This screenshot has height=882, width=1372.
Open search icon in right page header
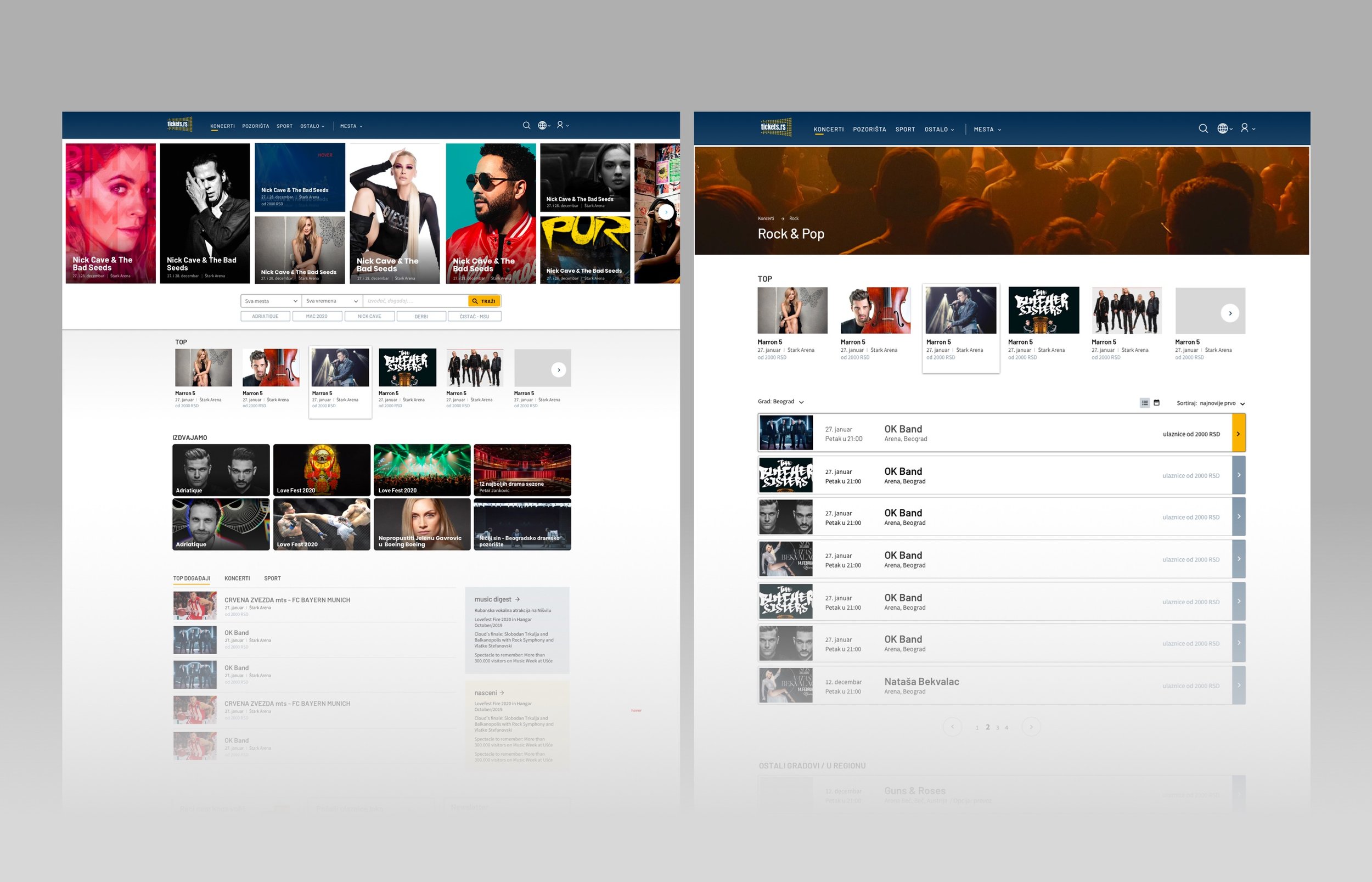tap(1203, 128)
